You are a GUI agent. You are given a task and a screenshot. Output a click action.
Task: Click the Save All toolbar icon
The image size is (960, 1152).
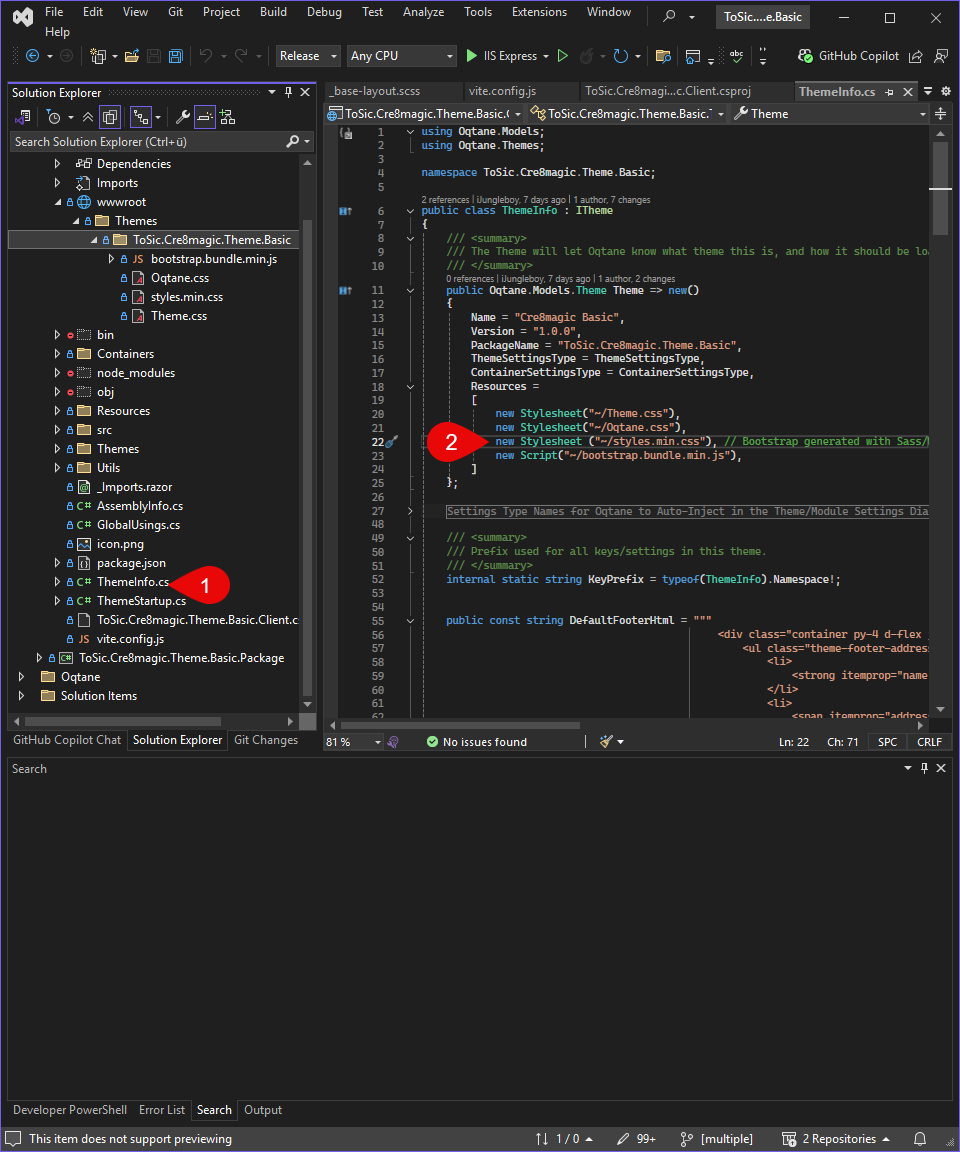tap(176, 56)
